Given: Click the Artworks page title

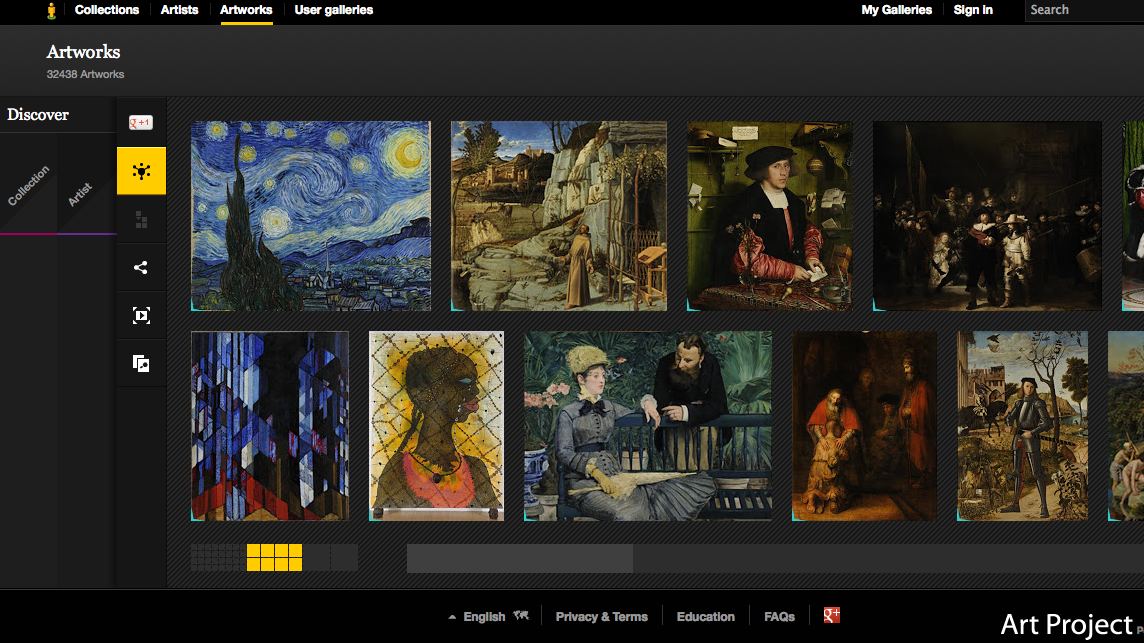Looking at the screenshot, I should pos(83,52).
